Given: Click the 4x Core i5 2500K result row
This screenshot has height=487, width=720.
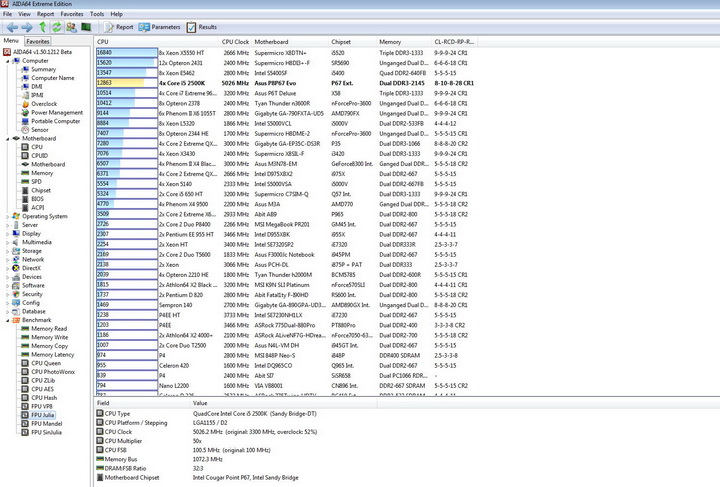Looking at the screenshot, I should (x=286, y=83).
